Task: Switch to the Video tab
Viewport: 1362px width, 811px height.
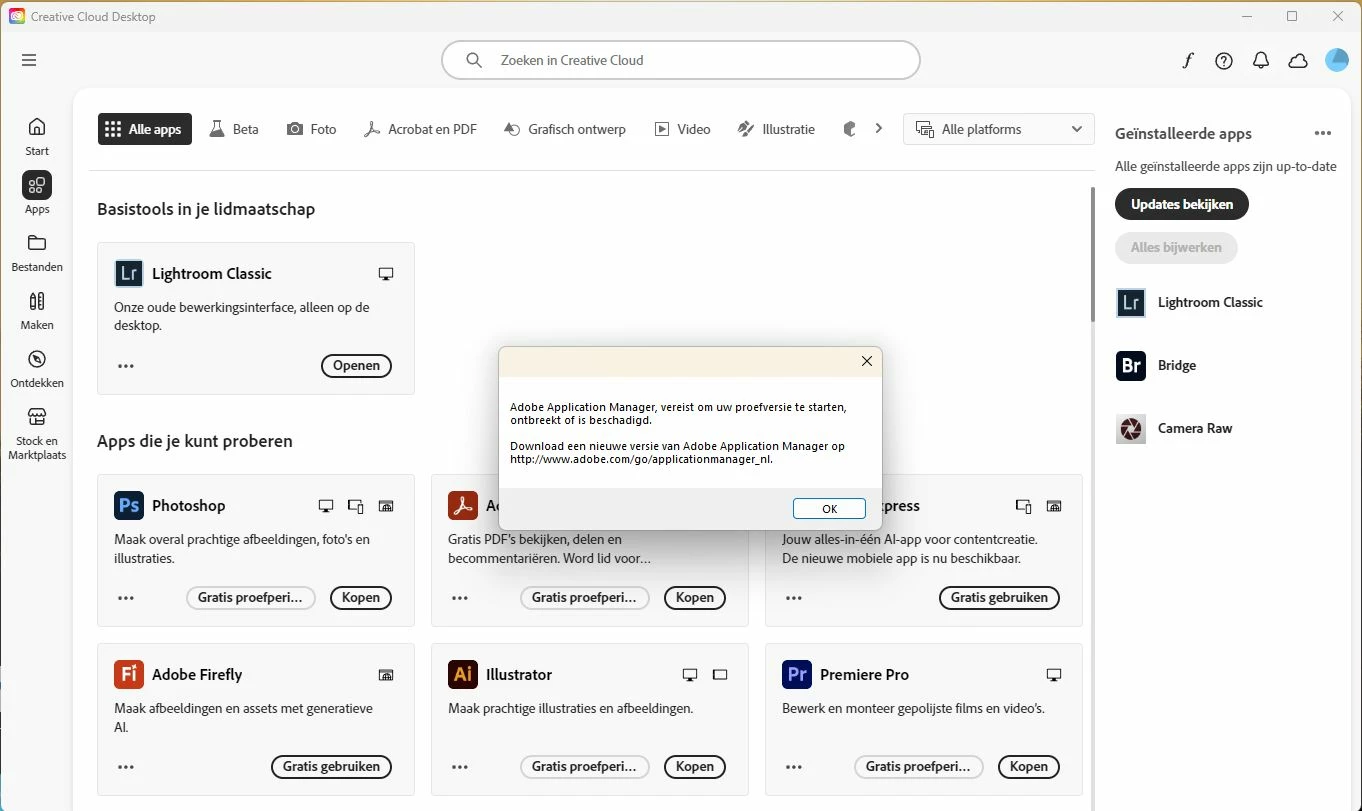Action: pyautogui.click(x=683, y=129)
